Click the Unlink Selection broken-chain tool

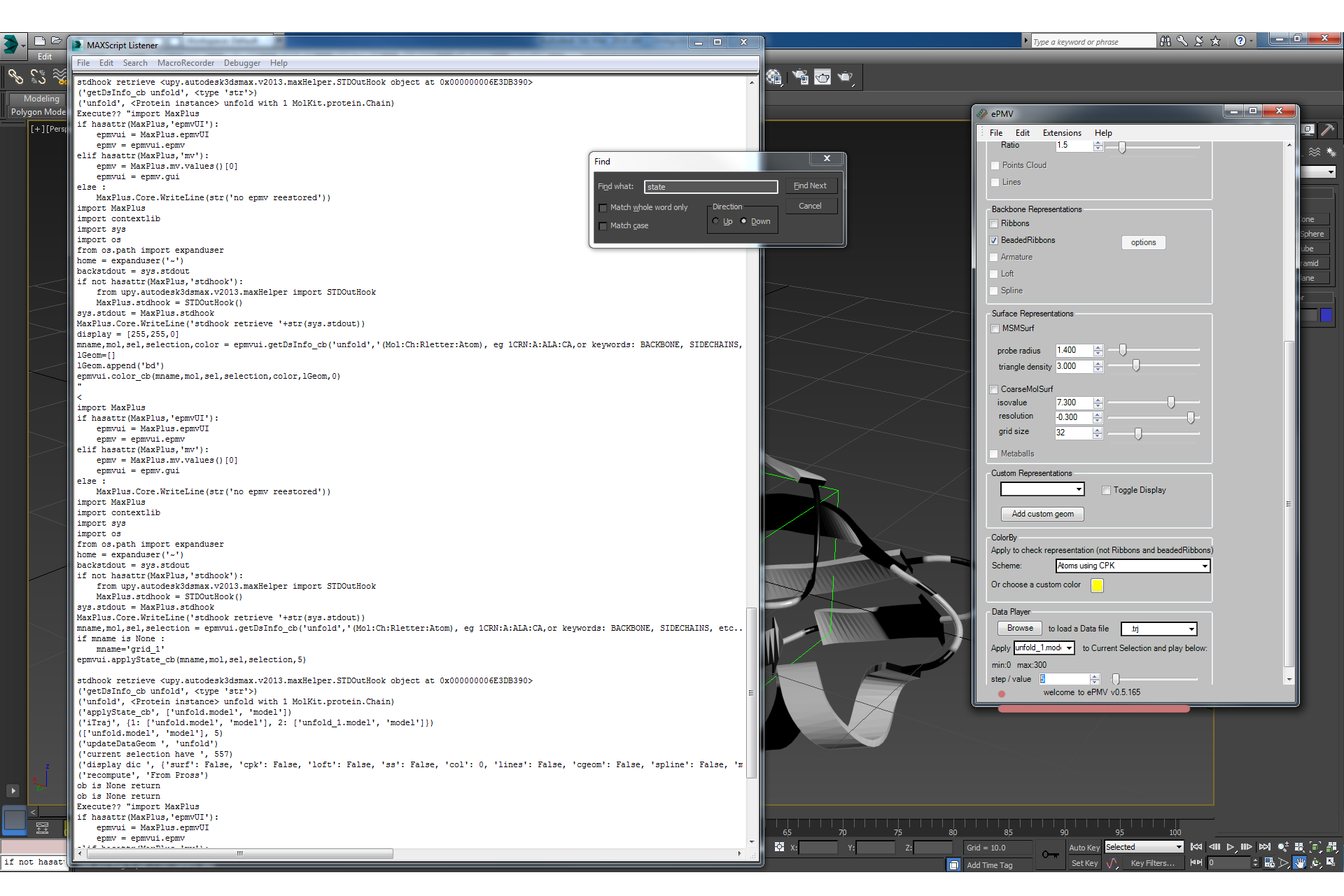click(38, 76)
